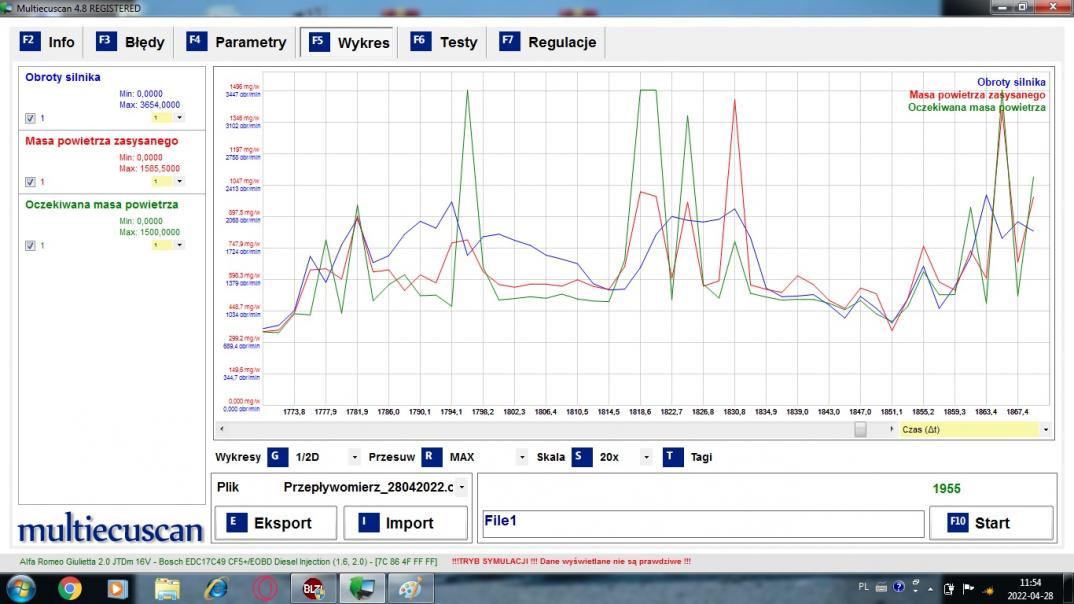The width and height of the screenshot is (1074, 604).
Task: Uncheck the Obroty silnika series checkbox
Action: click(30, 118)
